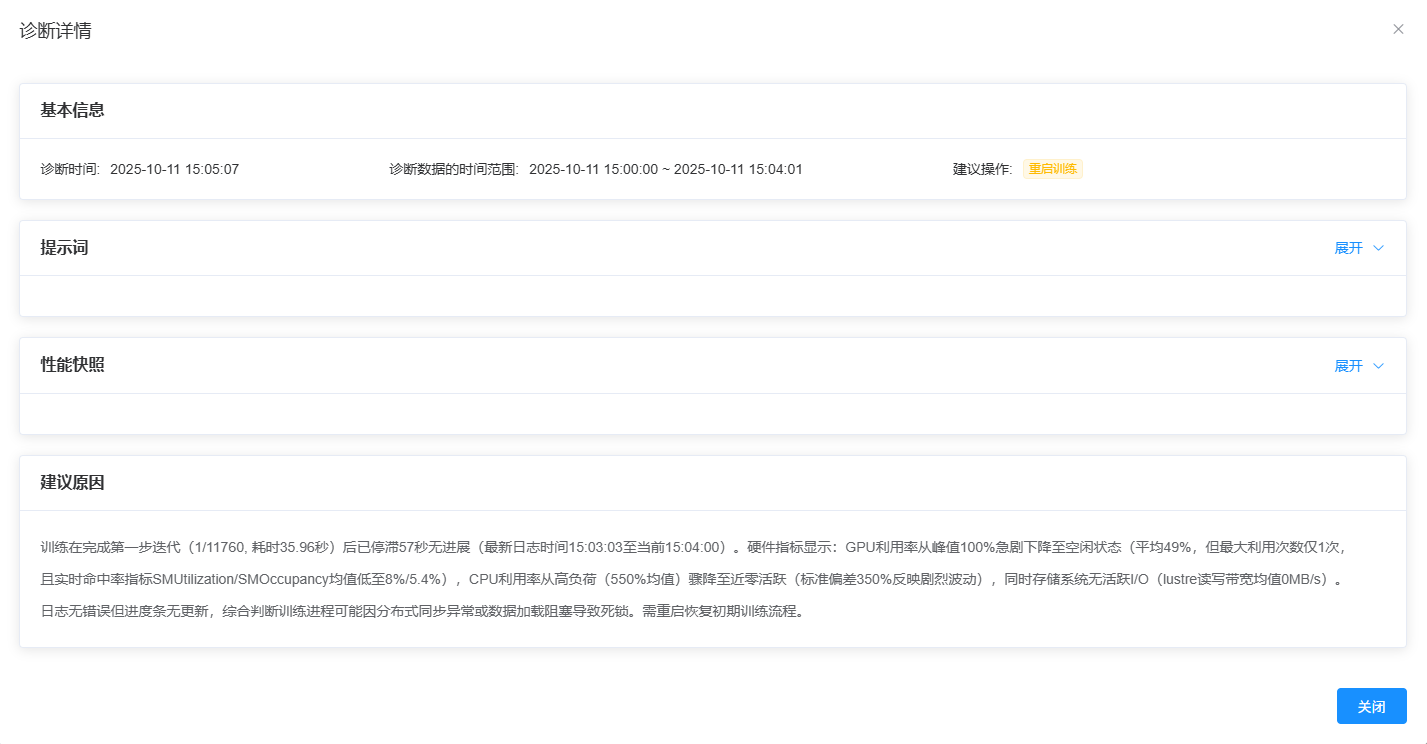Click the 重启训练 suggestion tag
Viewport: 1427px width, 744px height.
[x=1052, y=169]
